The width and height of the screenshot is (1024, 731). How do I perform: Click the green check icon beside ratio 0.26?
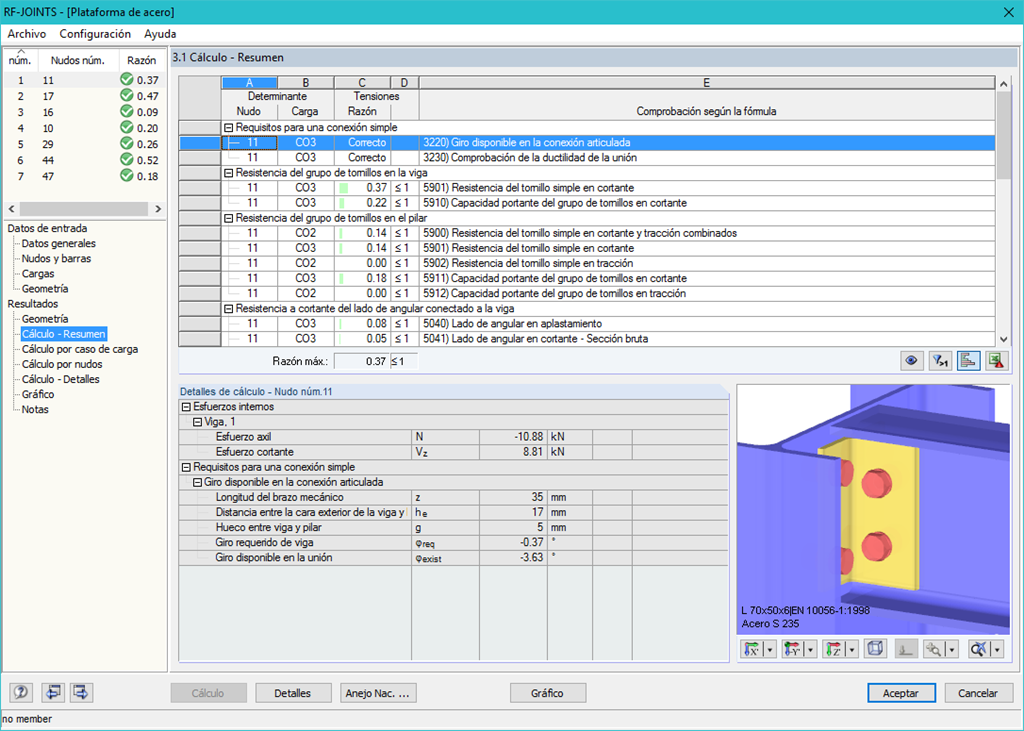pos(127,144)
